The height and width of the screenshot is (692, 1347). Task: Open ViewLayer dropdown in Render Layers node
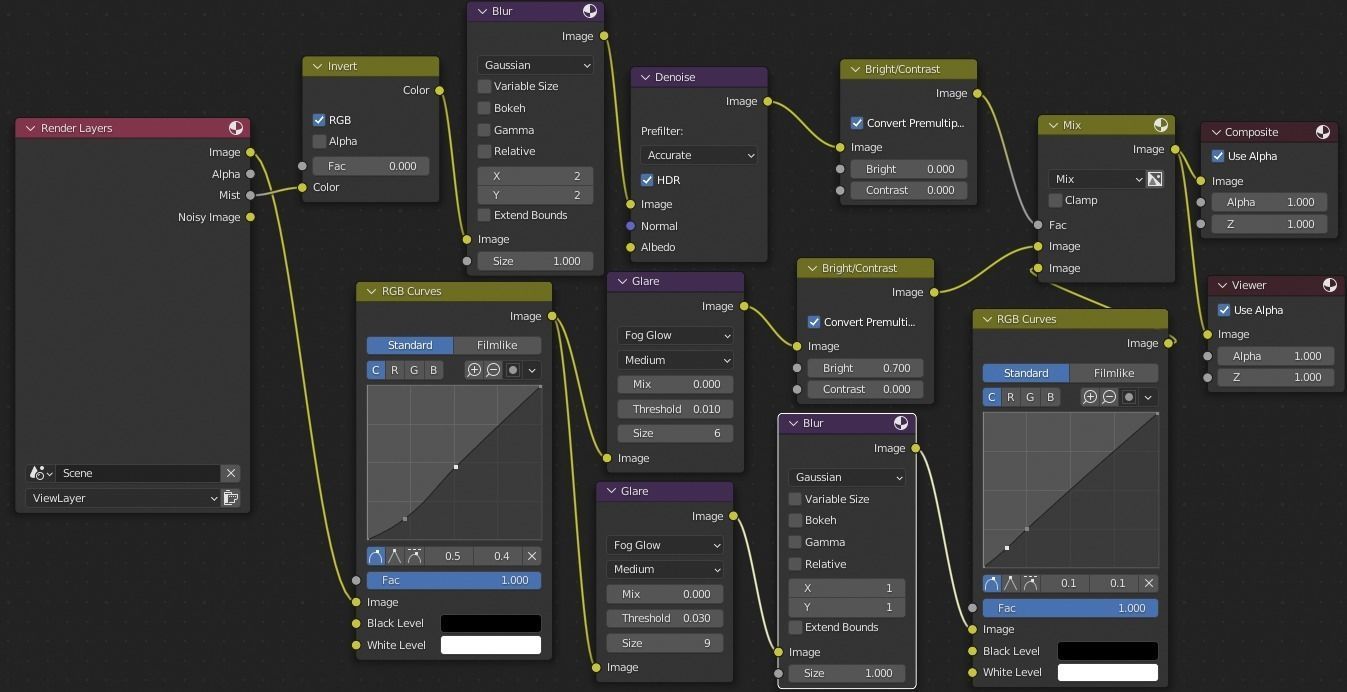point(123,498)
